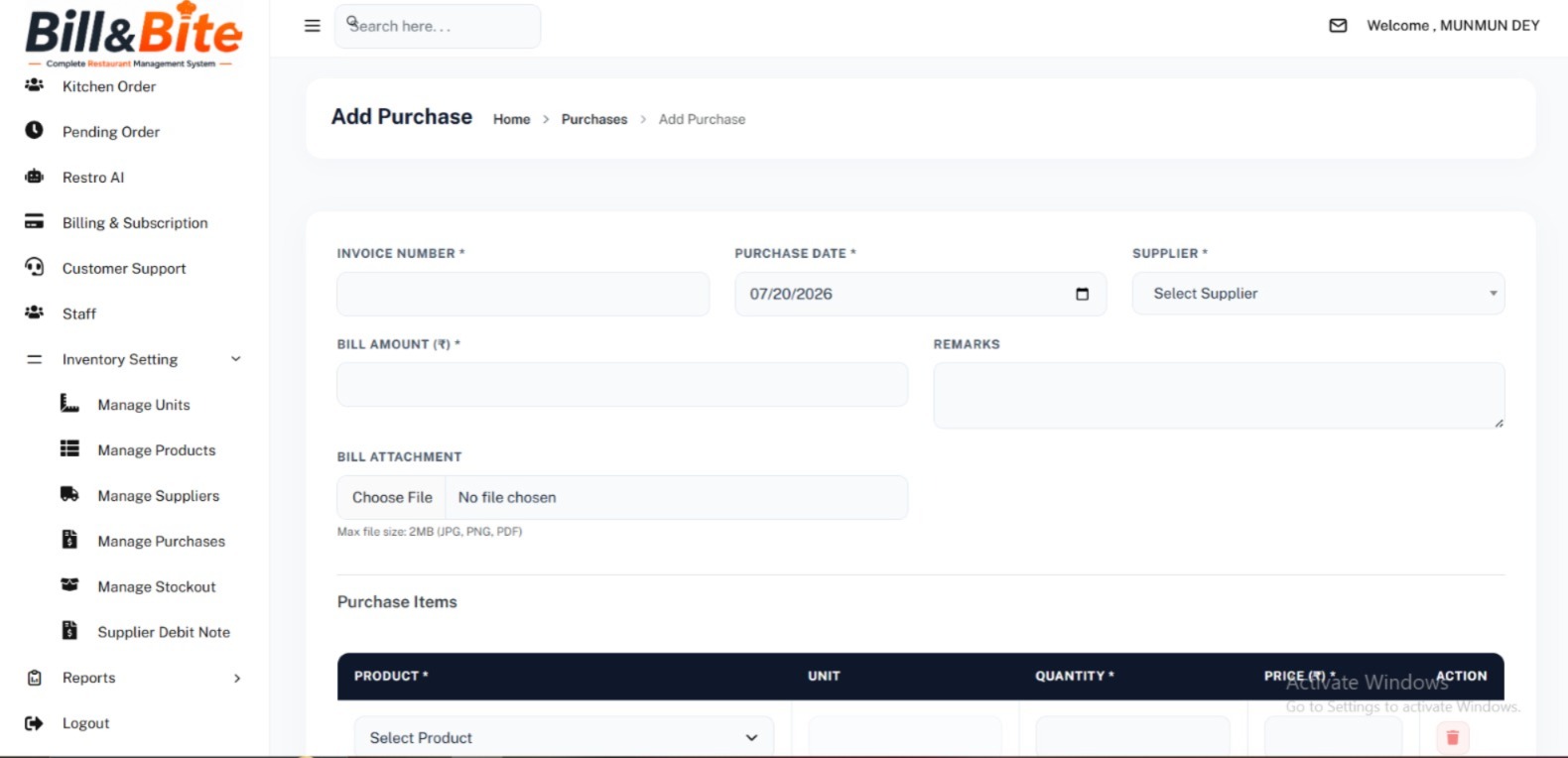Image resolution: width=1568 pixels, height=758 pixels.
Task: Click the Logout arrow icon
Action: (34, 723)
